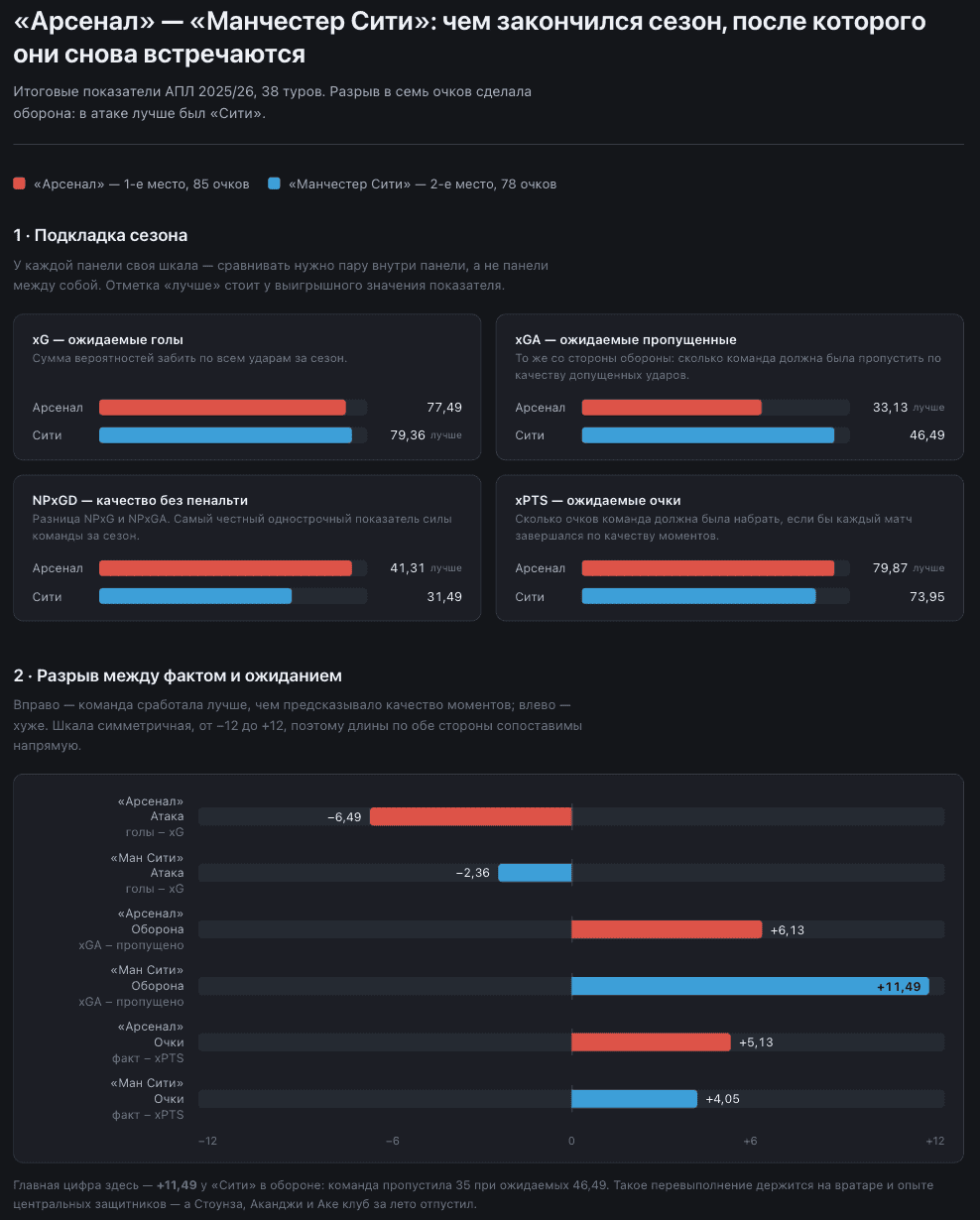This screenshot has width=980, height=1220.
Task: Click the 'лучше' mark next to 41,31
Action: click(x=446, y=568)
